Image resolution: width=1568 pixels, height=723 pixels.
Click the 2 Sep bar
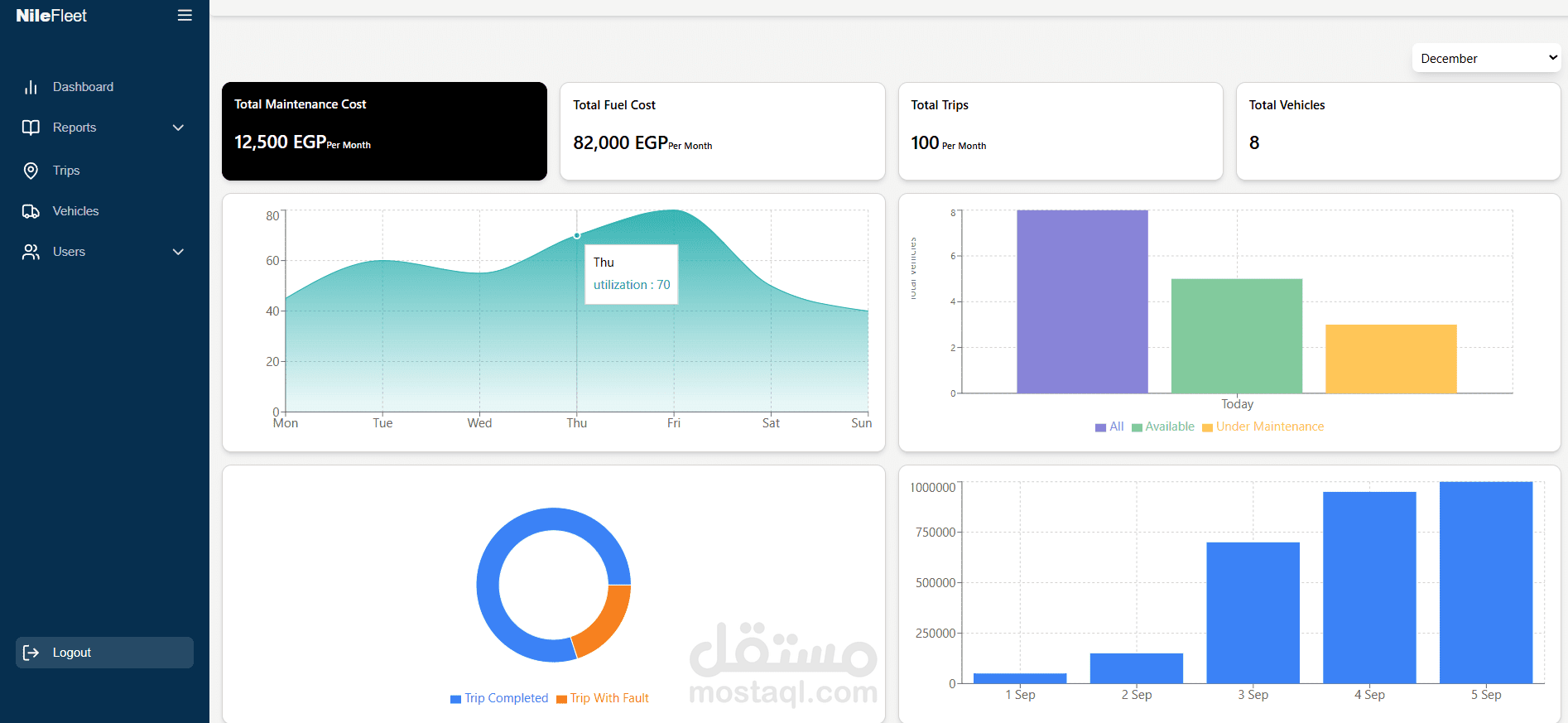1137,668
